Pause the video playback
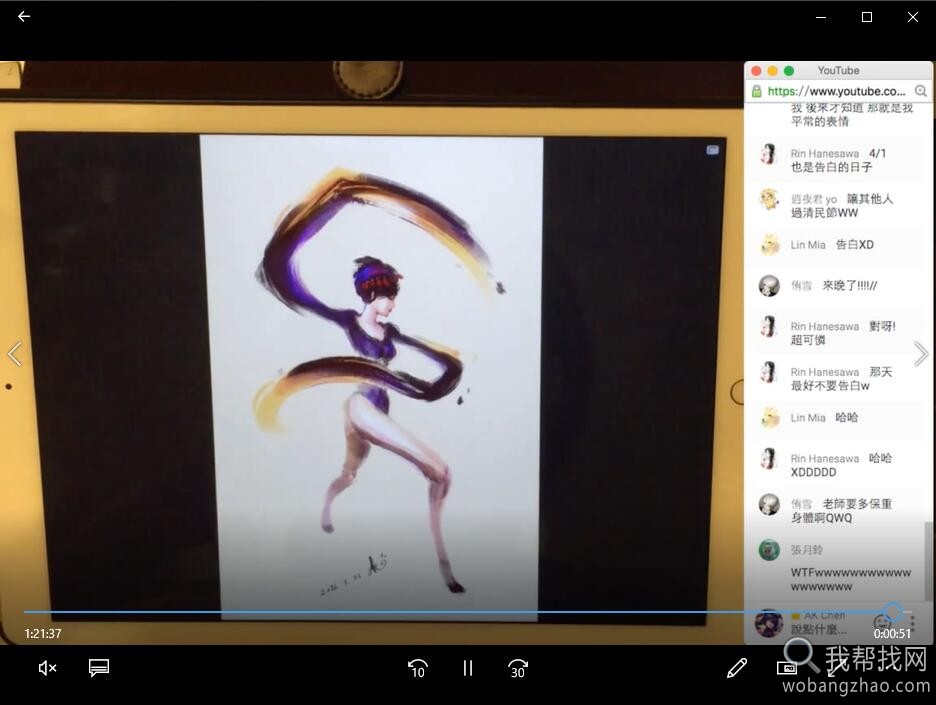This screenshot has width=936, height=705. (x=468, y=668)
